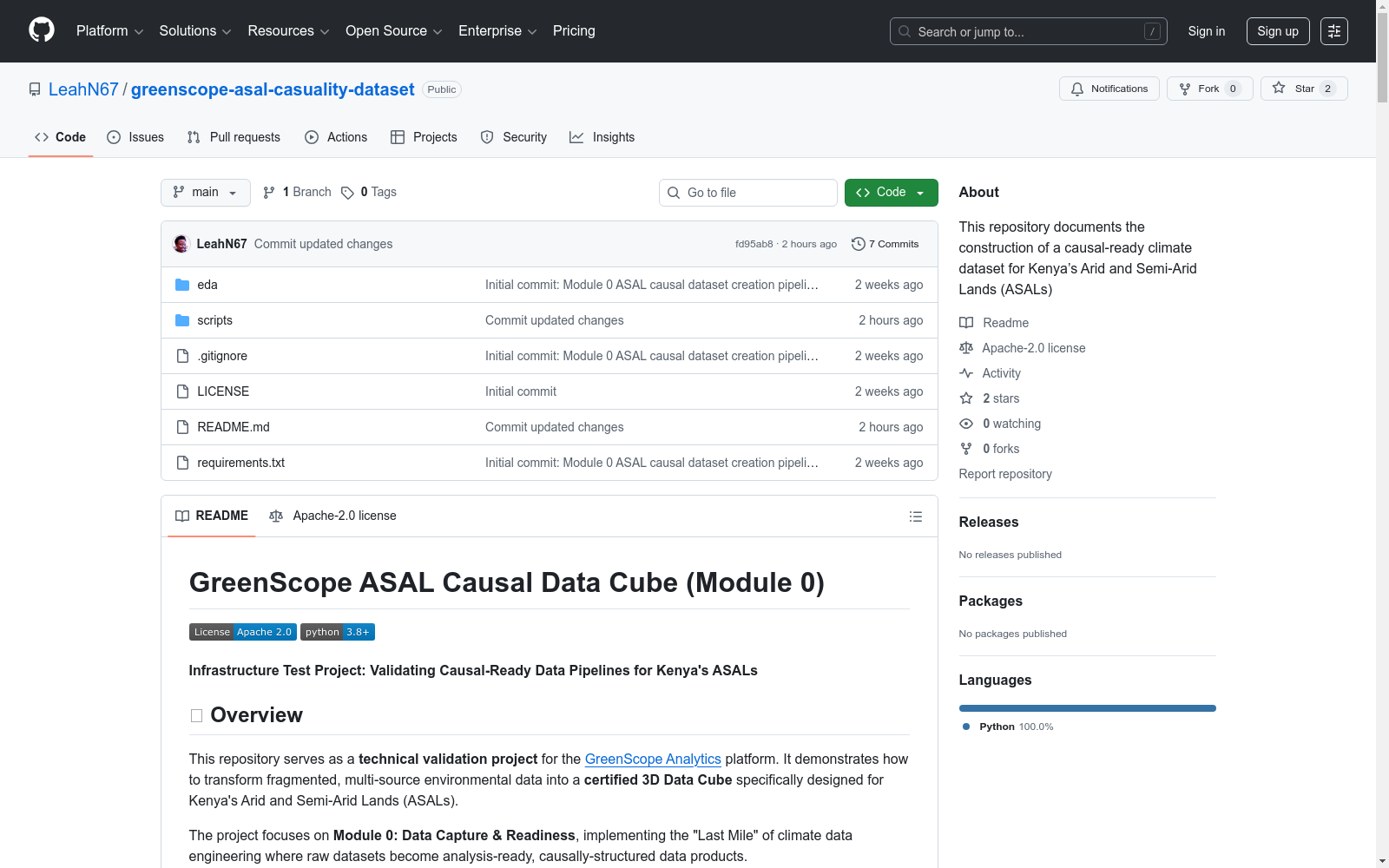Click the Search or jump to field
Screen dimensions: 1389x868
coord(1029,31)
